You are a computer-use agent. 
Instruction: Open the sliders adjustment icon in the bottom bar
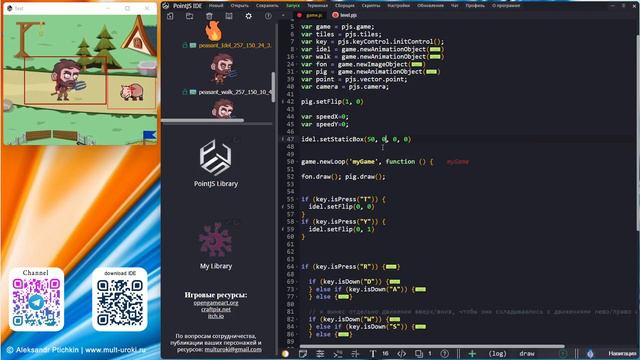(x=320, y=353)
